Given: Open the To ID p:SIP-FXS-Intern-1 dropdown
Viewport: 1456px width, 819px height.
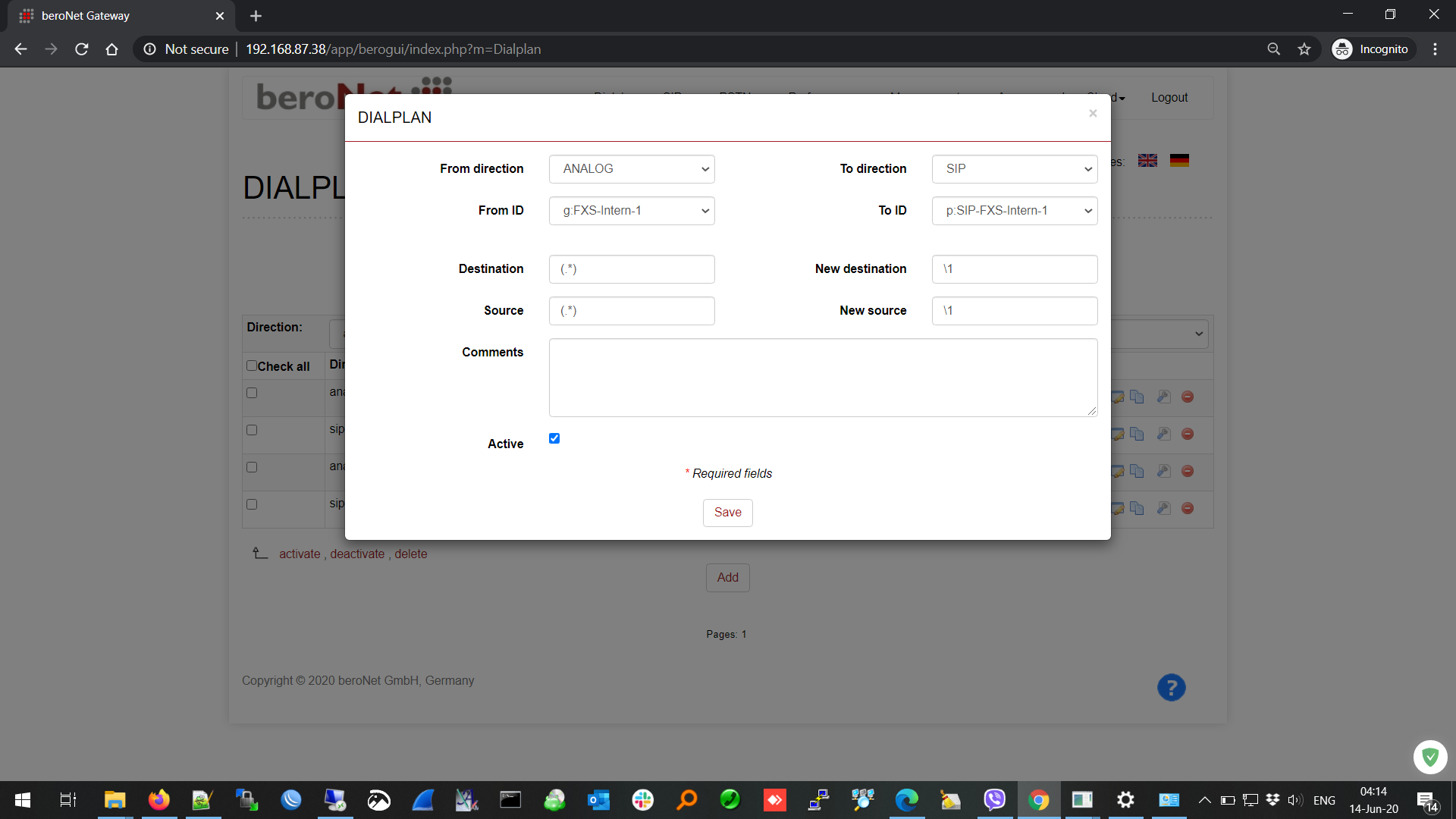Looking at the screenshot, I should (1014, 211).
